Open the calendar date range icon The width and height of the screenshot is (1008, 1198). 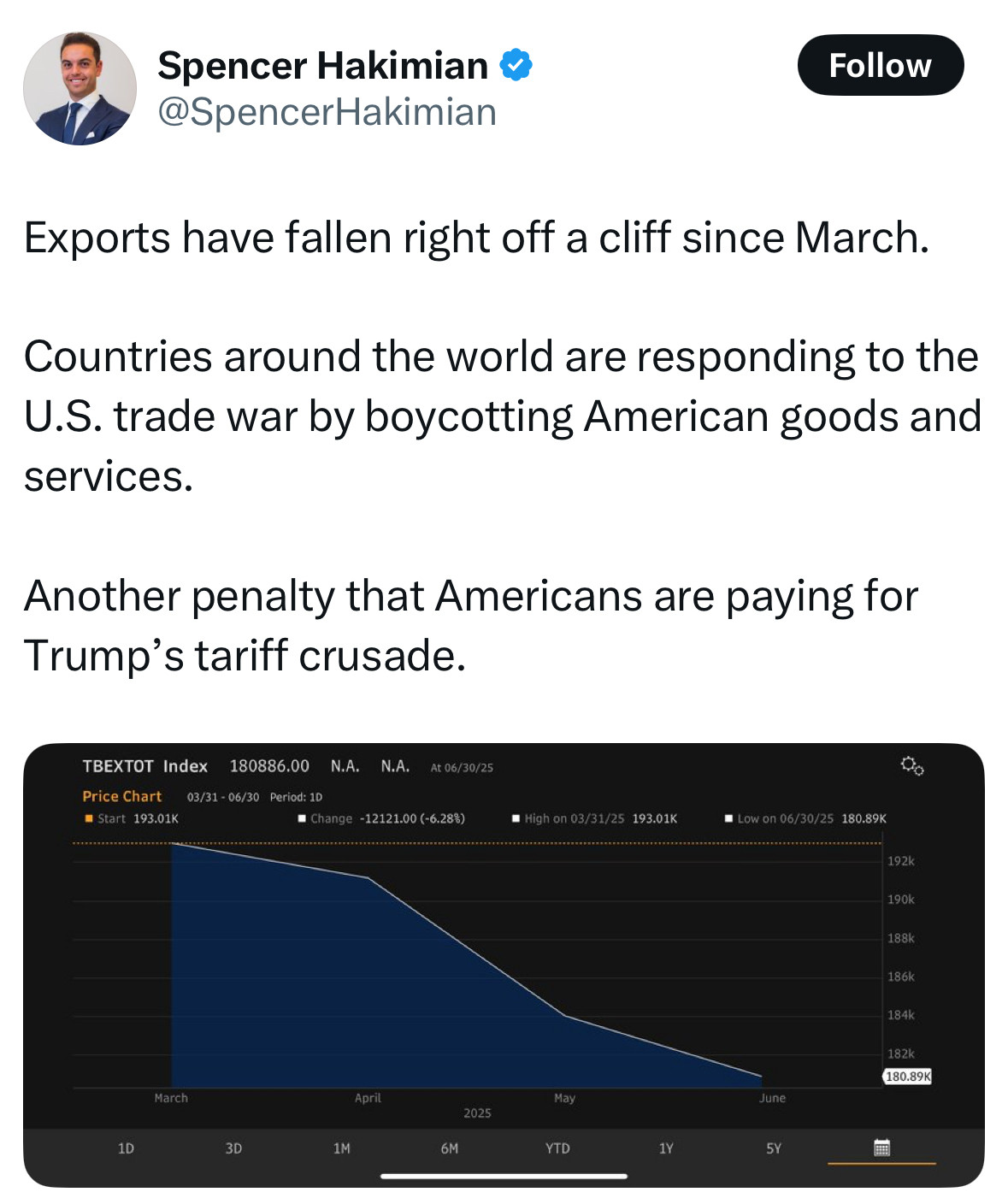[x=881, y=1148]
